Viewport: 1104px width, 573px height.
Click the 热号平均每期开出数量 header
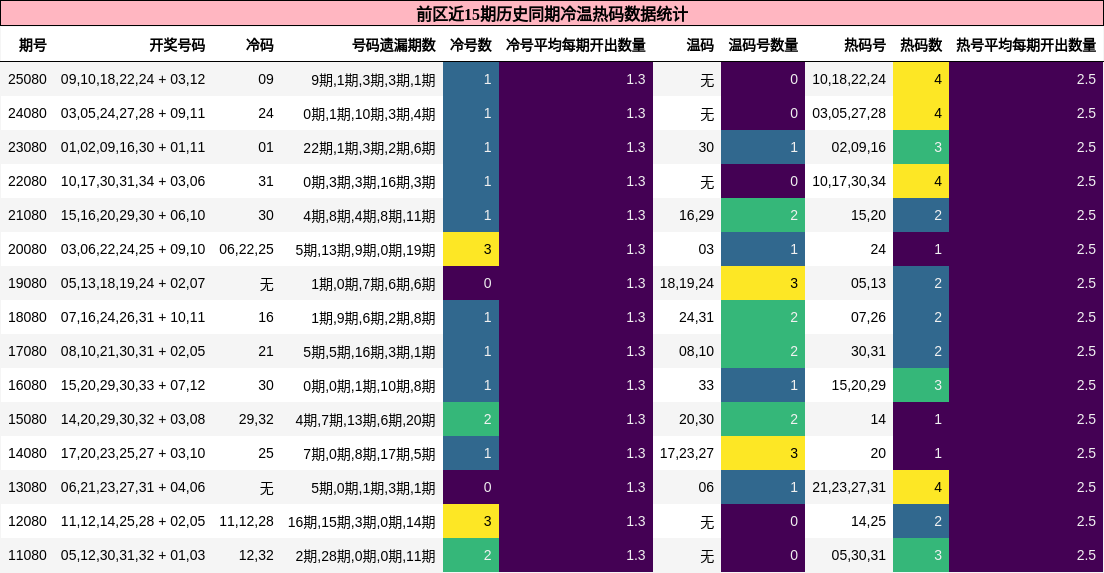(x=1026, y=45)
